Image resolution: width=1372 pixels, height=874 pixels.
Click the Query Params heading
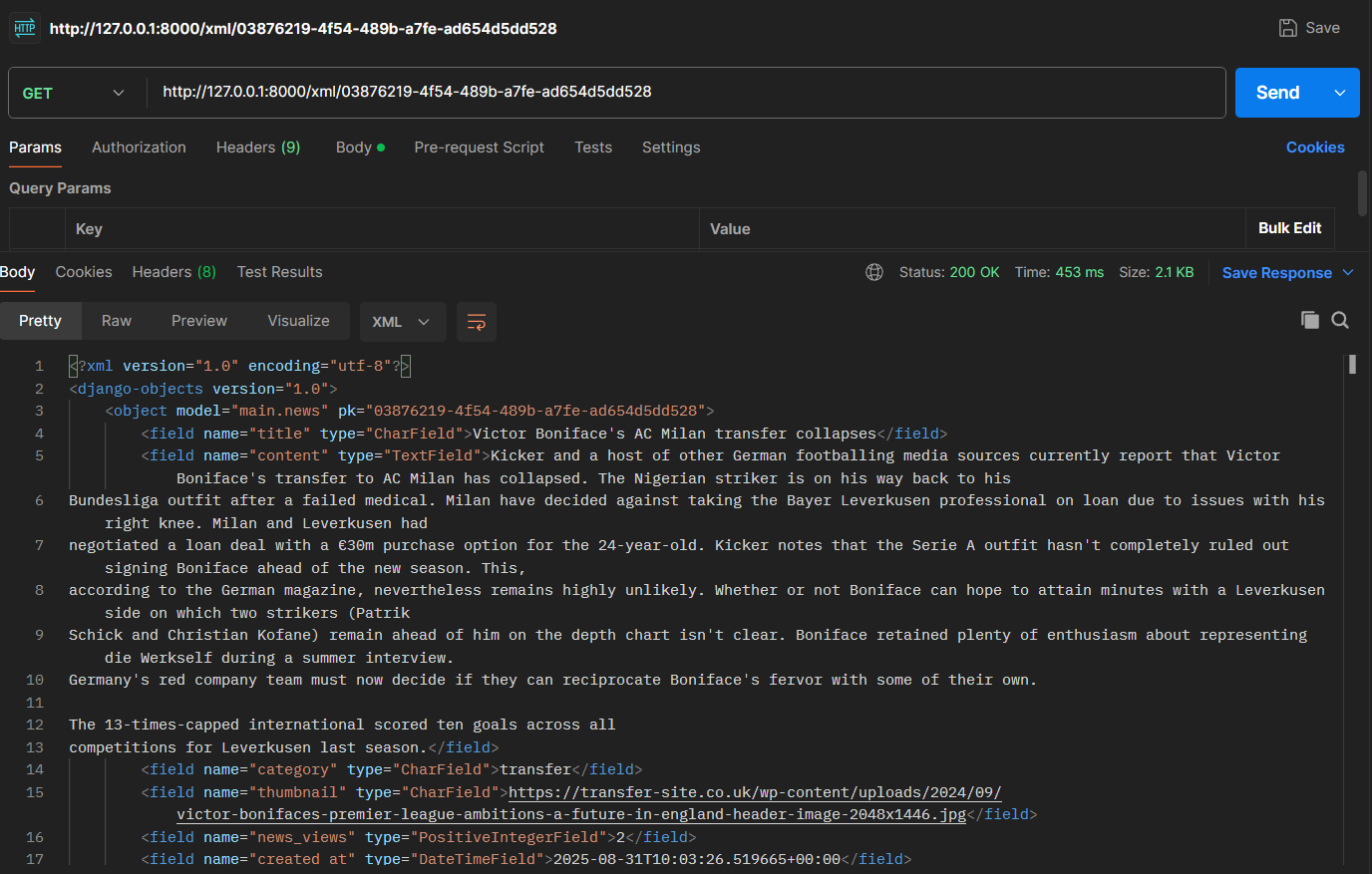point(60,188)
